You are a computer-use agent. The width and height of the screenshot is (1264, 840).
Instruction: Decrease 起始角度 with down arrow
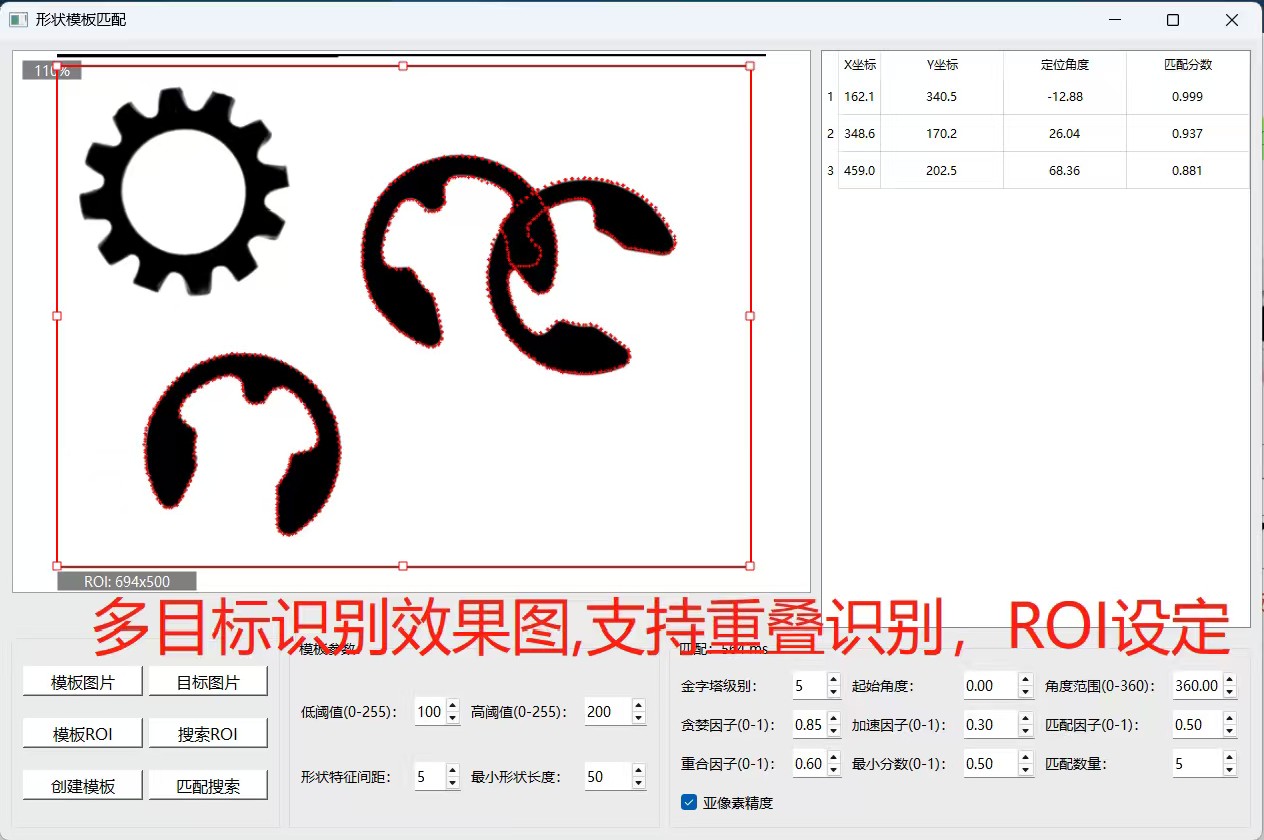pos(1025,691)
